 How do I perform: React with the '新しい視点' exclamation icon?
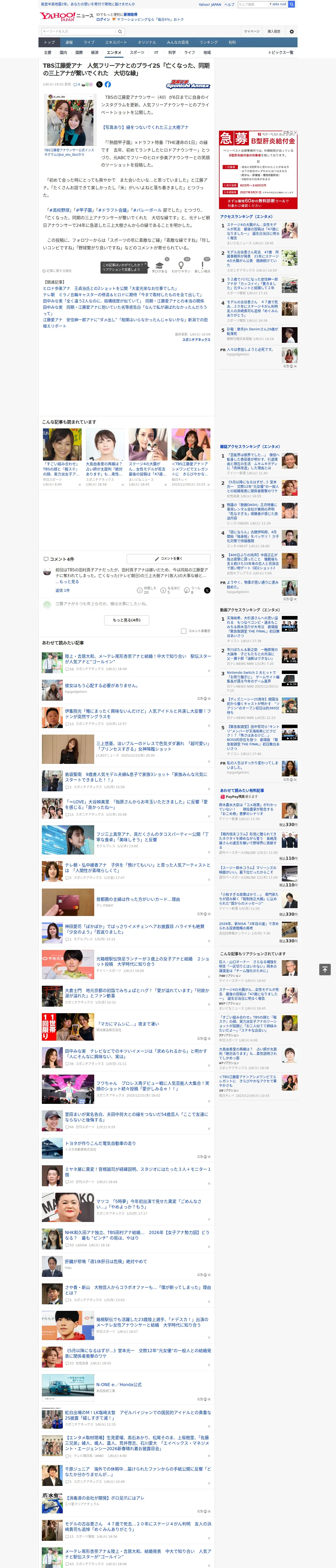coord(203,266)
